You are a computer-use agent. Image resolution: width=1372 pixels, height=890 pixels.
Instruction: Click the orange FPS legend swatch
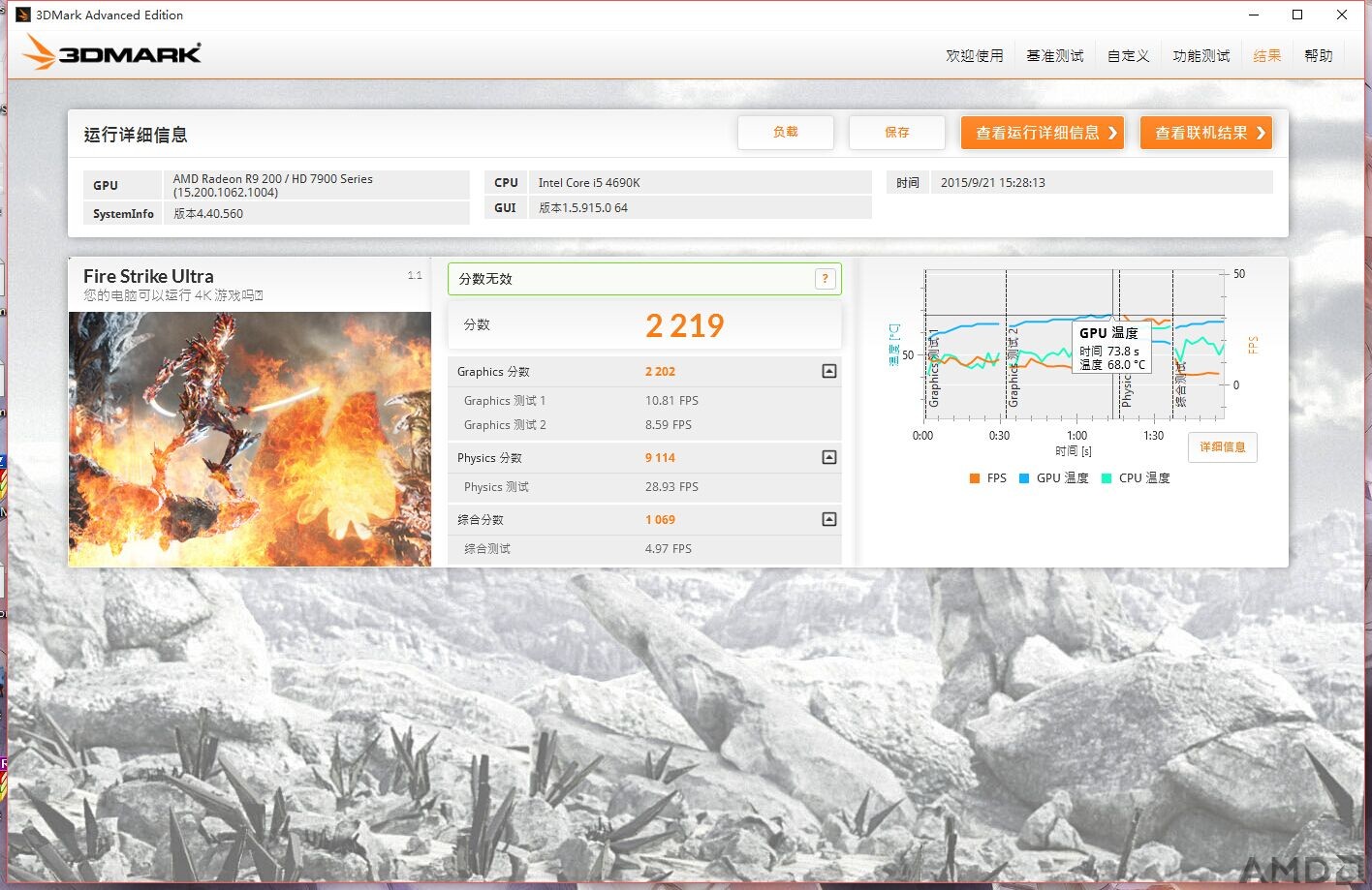pos(974,478)
